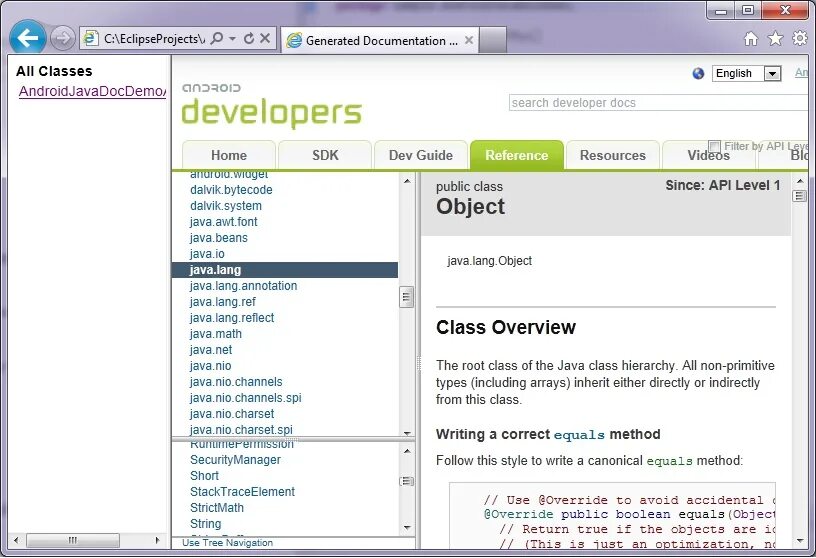Go to the browser Home page icon
Image resolution: width=816 pixels, height=558 pixels.
point(751,39)
